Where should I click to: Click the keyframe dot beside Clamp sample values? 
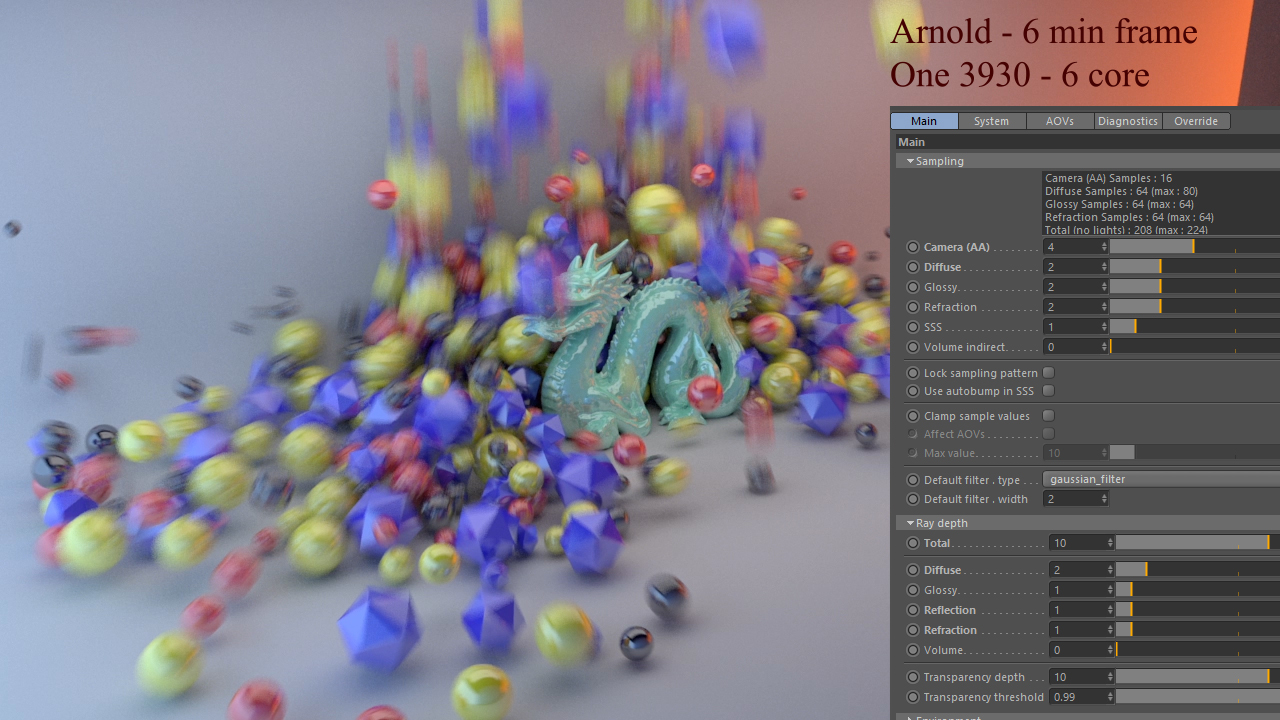pyautogui.click(x=913, y=416)
